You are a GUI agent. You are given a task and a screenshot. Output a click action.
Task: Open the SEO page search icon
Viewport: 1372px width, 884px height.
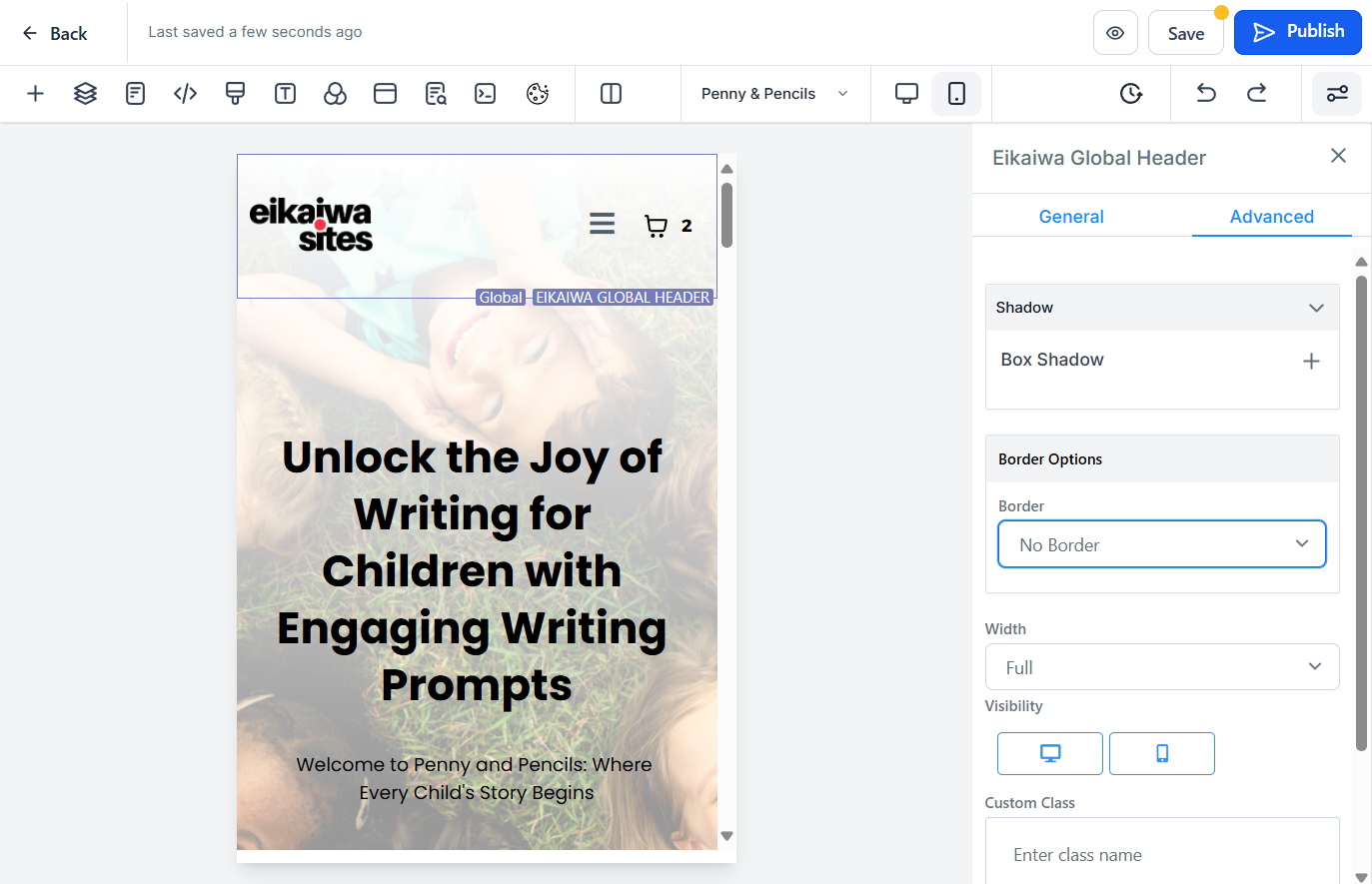click(436, 94)
